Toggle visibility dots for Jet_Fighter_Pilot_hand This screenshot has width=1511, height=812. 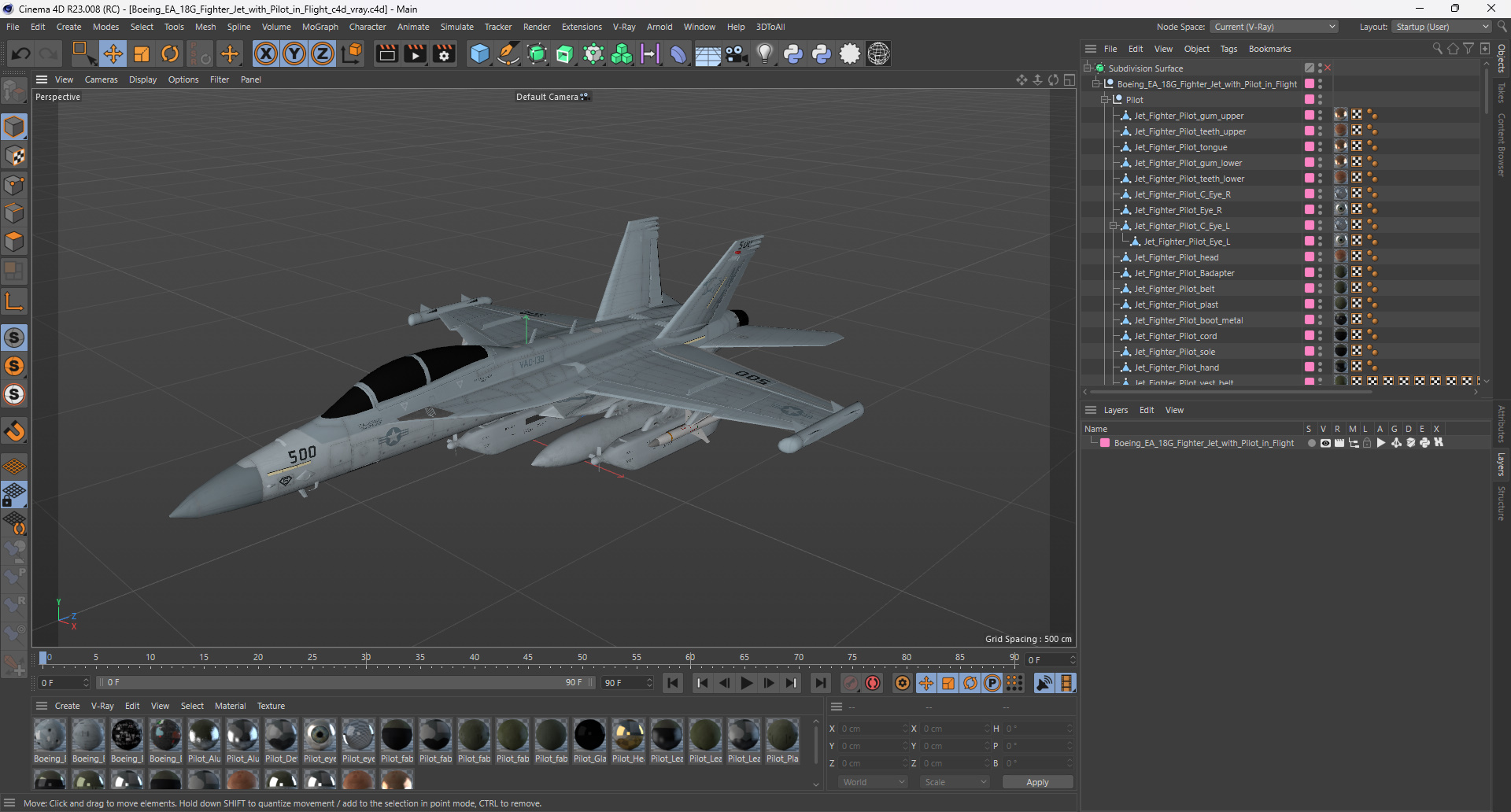coord(1320,367)
